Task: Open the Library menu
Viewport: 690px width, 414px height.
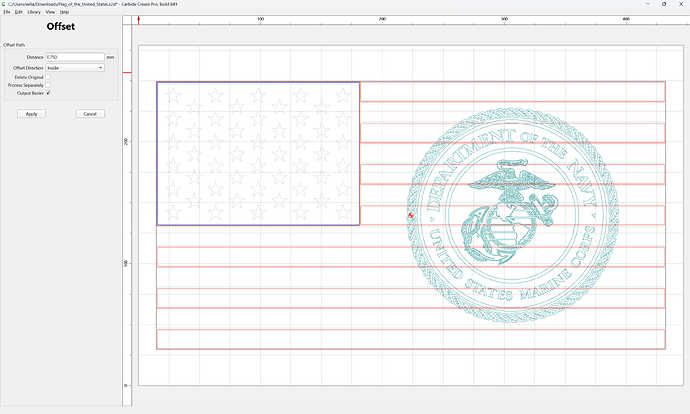Action: tap(34, 12)
